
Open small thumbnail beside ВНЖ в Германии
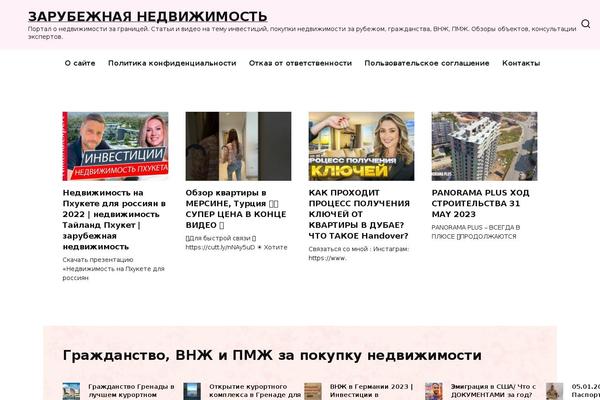[313, 391]
